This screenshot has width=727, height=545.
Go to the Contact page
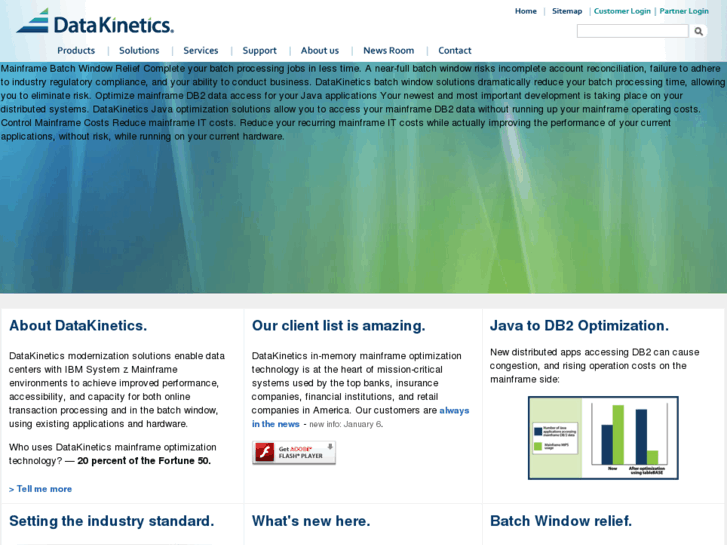(x=455, y=51)
